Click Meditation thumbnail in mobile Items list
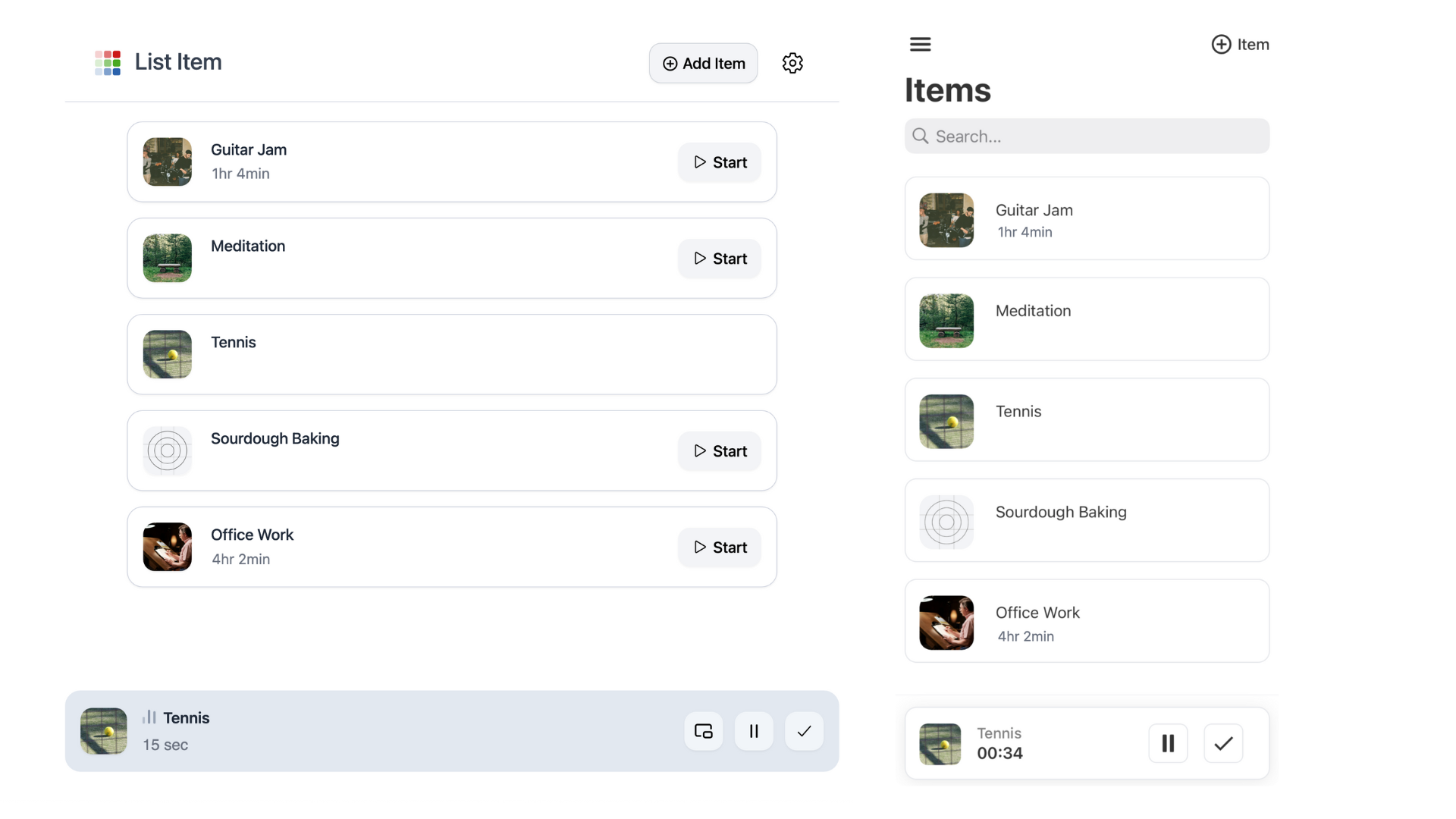 click(x=946, y=321)
